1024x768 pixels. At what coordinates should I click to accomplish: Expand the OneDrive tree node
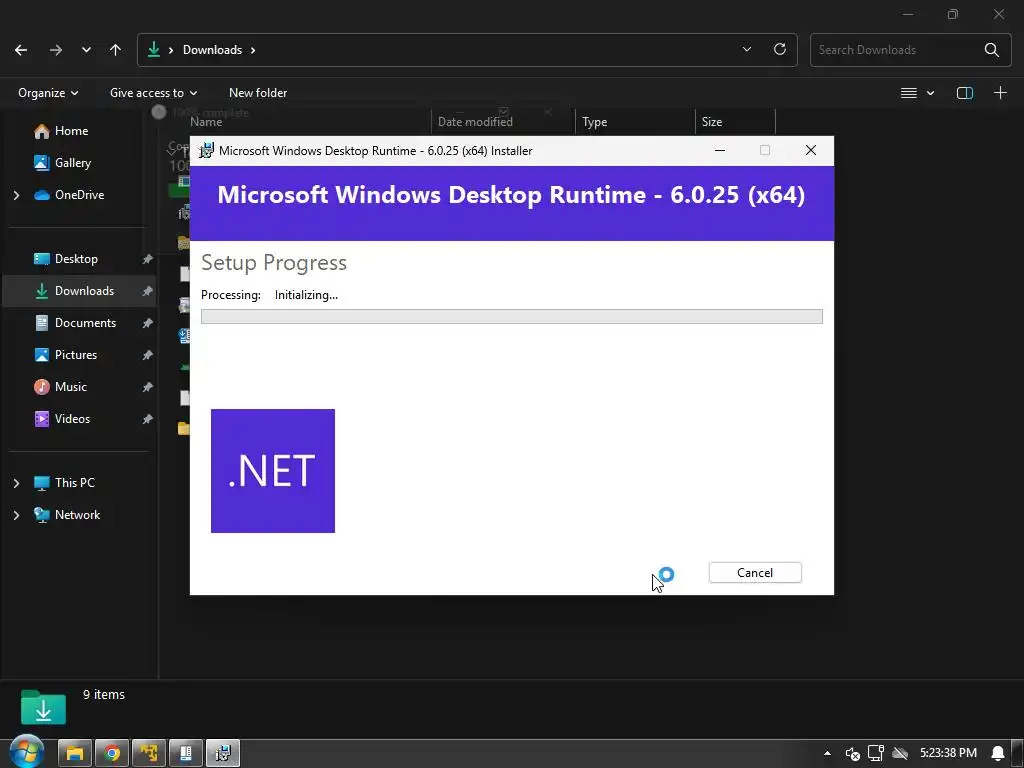[x=16, y=195]
